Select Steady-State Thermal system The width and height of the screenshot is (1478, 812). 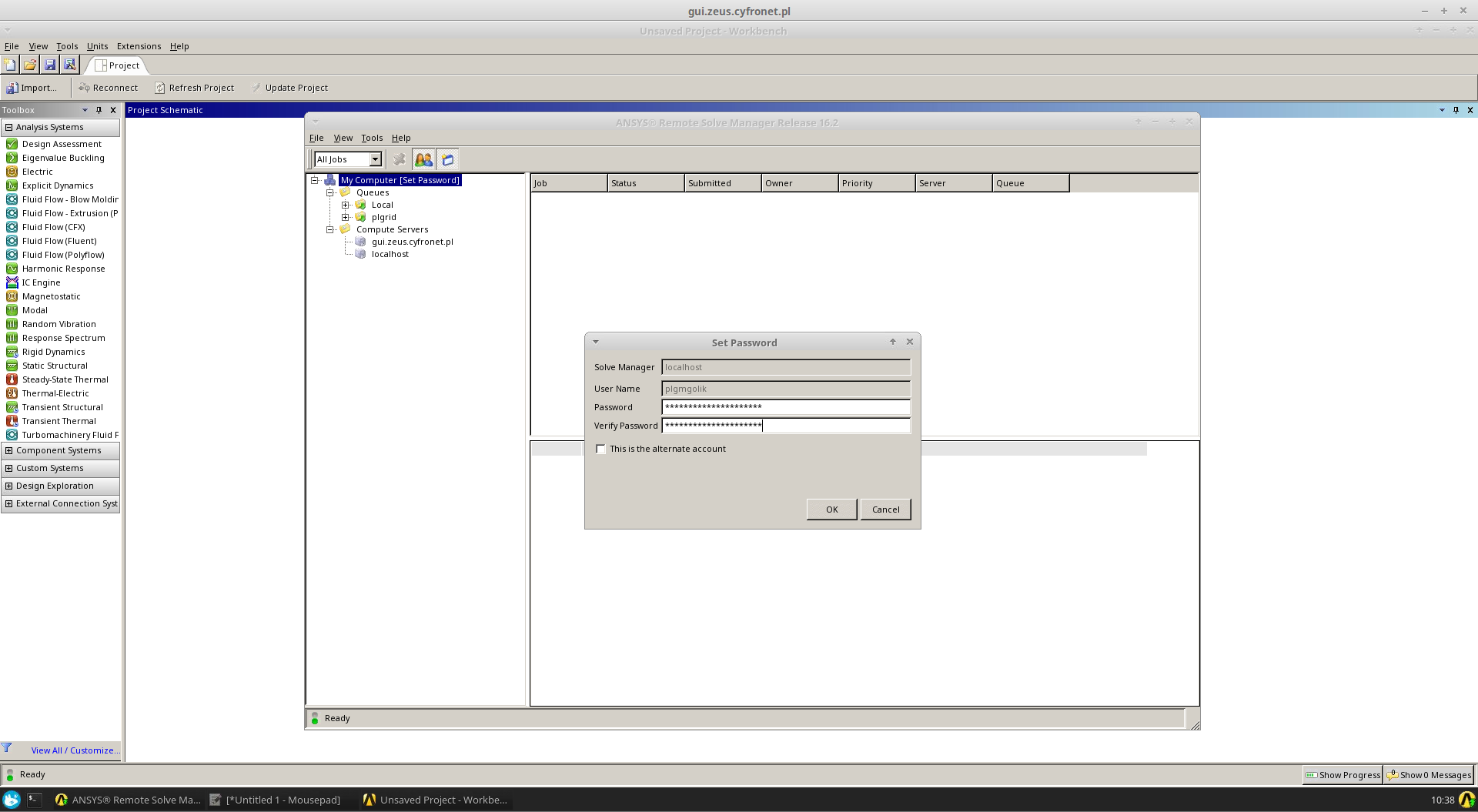pyautogui.click(x=65, y=379)
